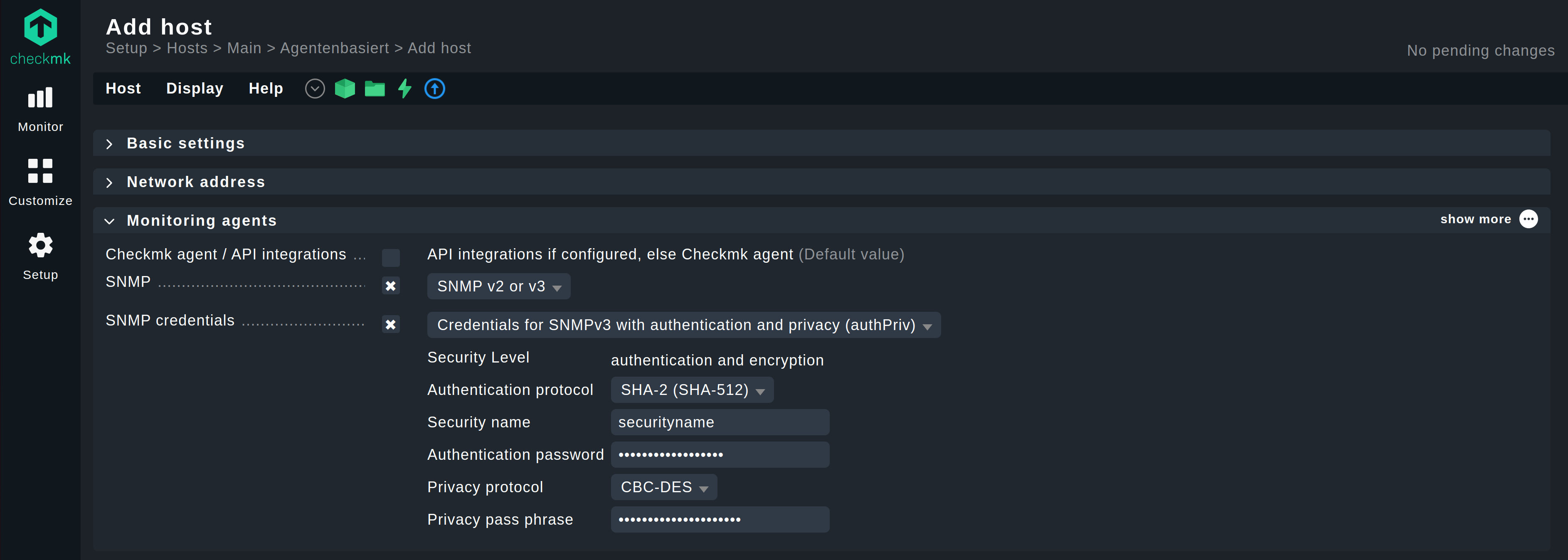Screen dimensions: 1568x560
Task: Open the SNMP v2 or v3 dropdown
Action: coord(498,286)
